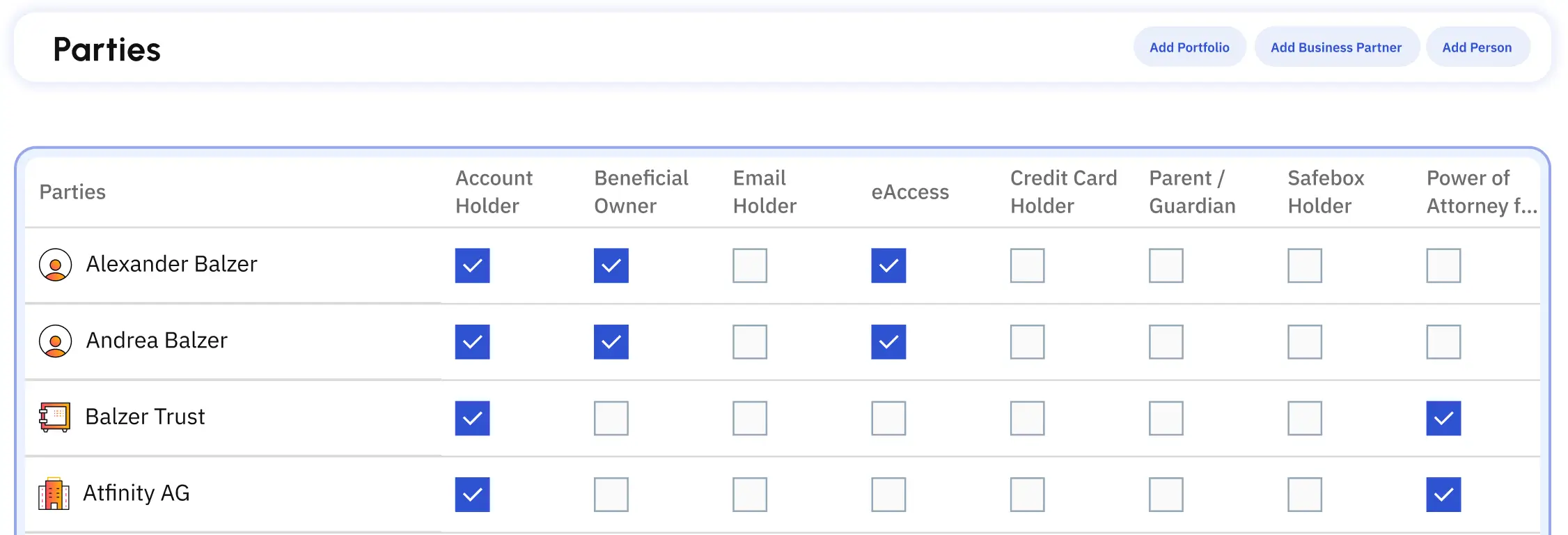
Task: Uncheck Account Holder for Balzer Trust
Action: [x=472, y=417]
